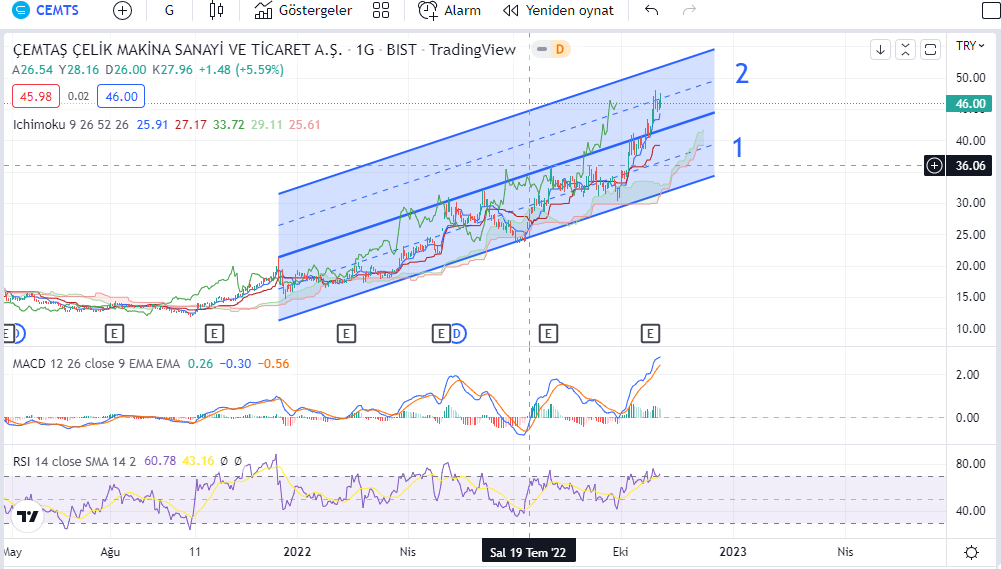Change chart type with candlestick icon
This screenshot has height=569, width=1001.
click(216, 10)
